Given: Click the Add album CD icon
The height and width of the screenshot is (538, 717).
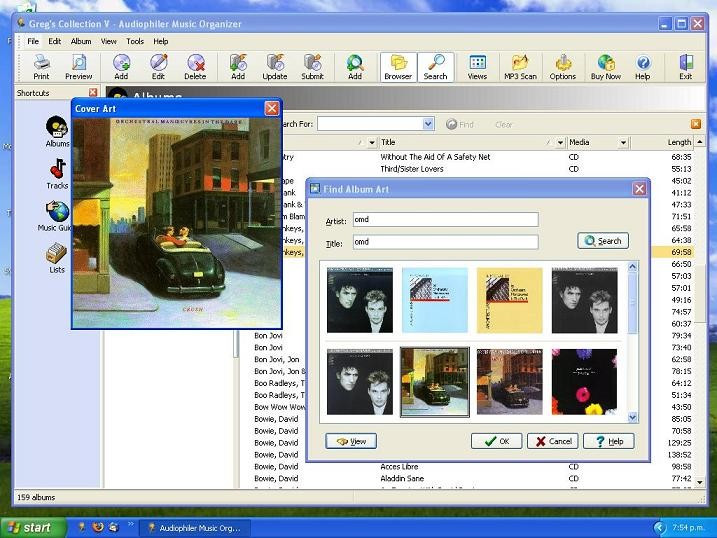Looking at the screenshot, I should click(x=121, y=67).
